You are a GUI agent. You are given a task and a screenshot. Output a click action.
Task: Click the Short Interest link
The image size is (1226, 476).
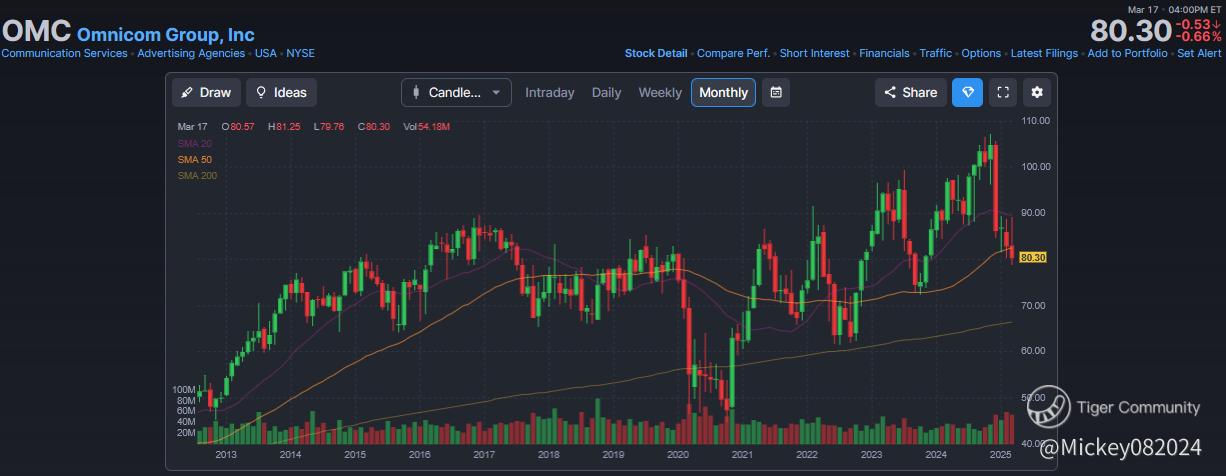pos(814,53)
